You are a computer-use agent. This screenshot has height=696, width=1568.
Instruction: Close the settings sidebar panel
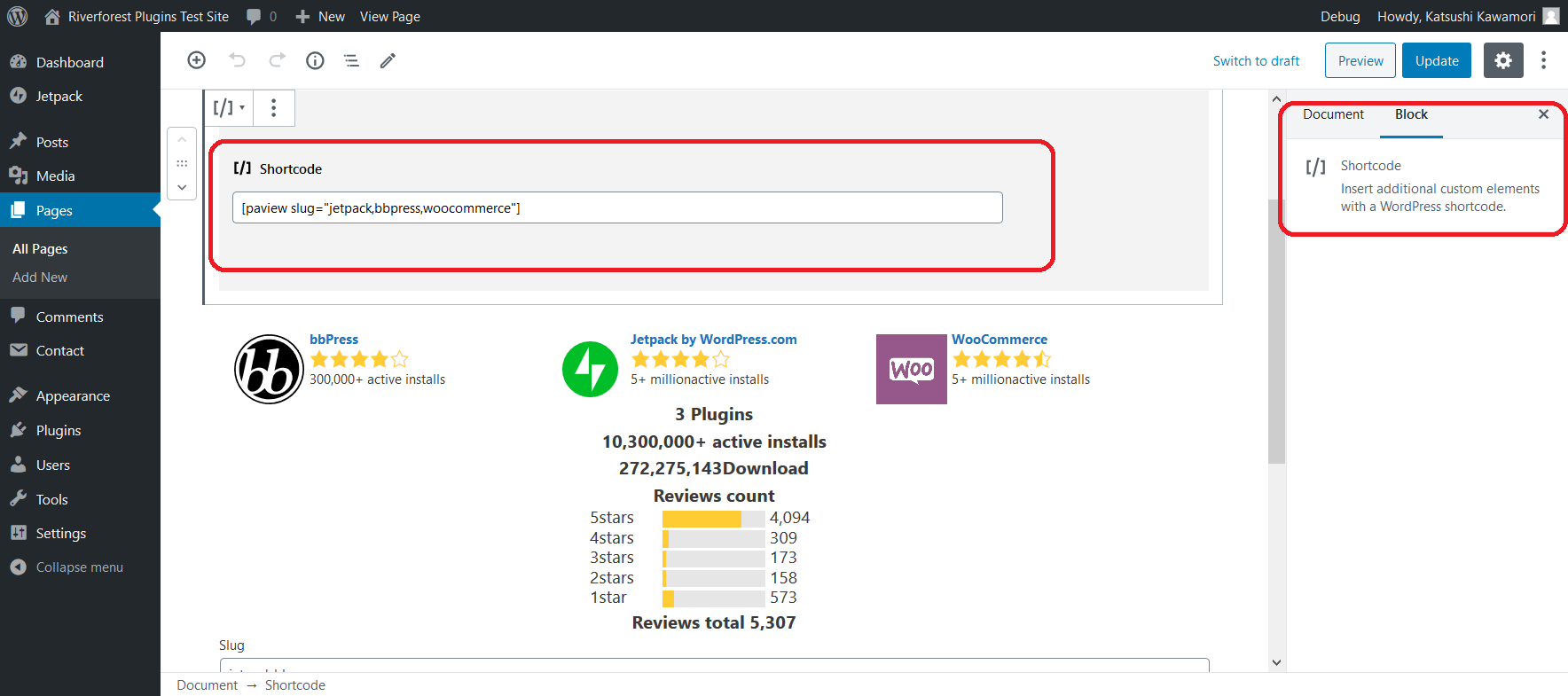[x=1543, y=114]
